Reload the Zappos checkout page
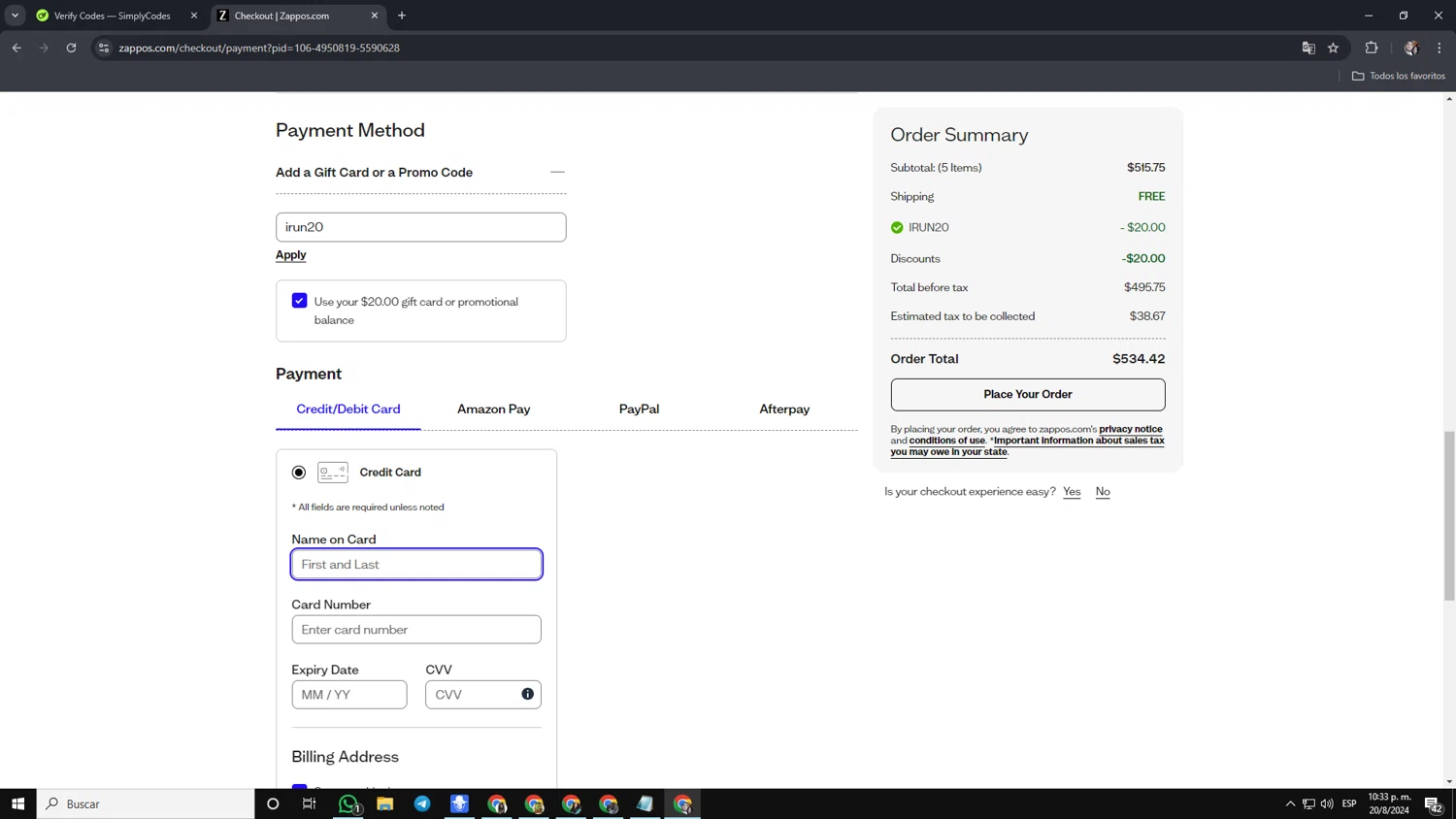Screen dimensions: 1456x819 [x=71, y=48]
